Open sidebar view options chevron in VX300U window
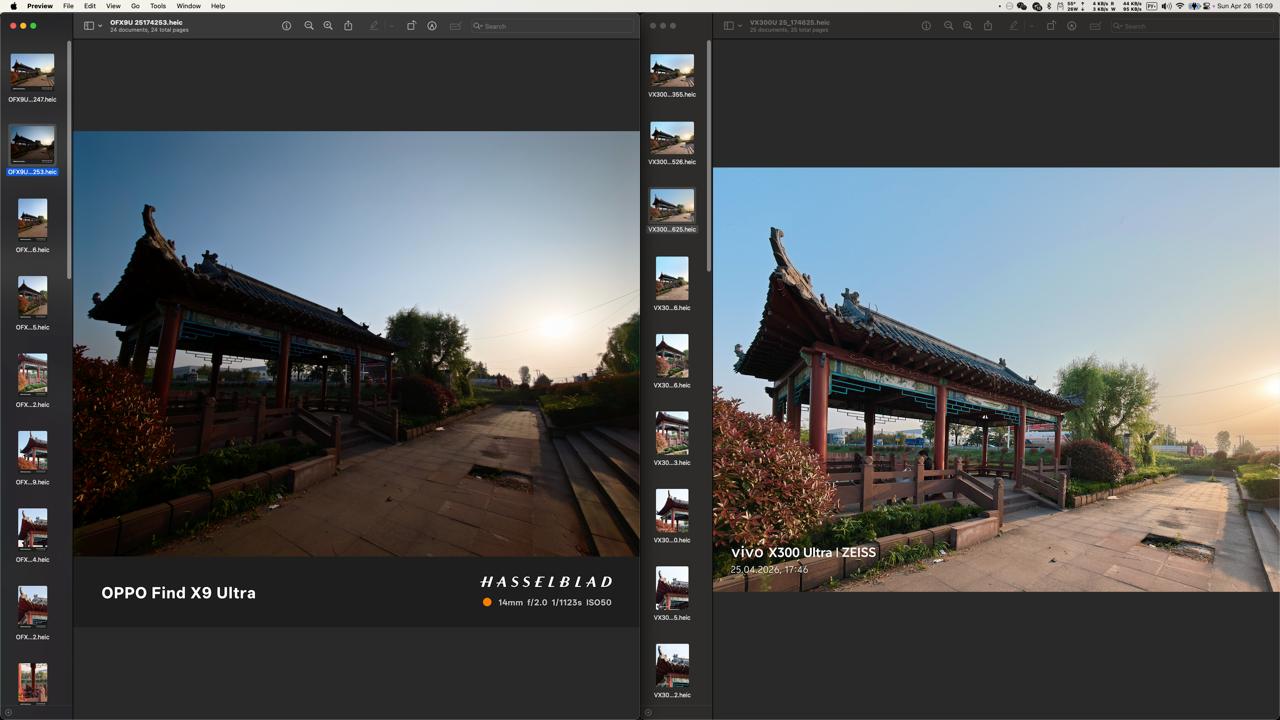 click(740, 26)
